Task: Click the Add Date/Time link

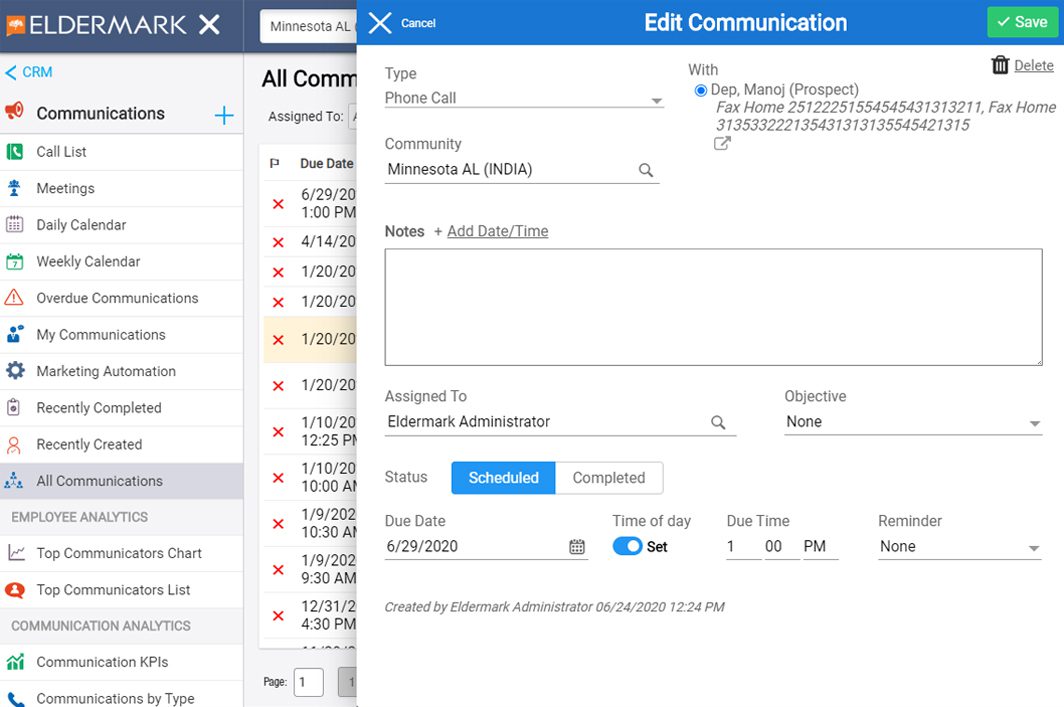Action: tap(497, 231)
